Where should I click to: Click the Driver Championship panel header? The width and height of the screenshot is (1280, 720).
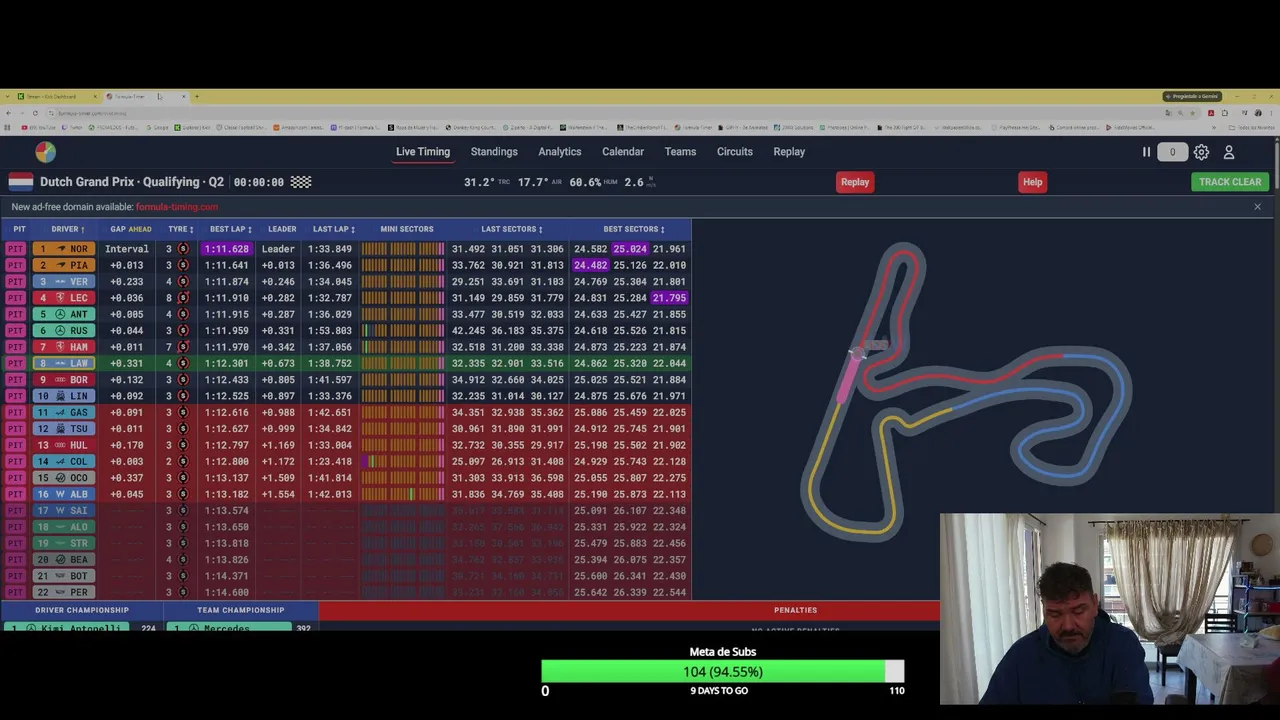click(x=82, y=610)
